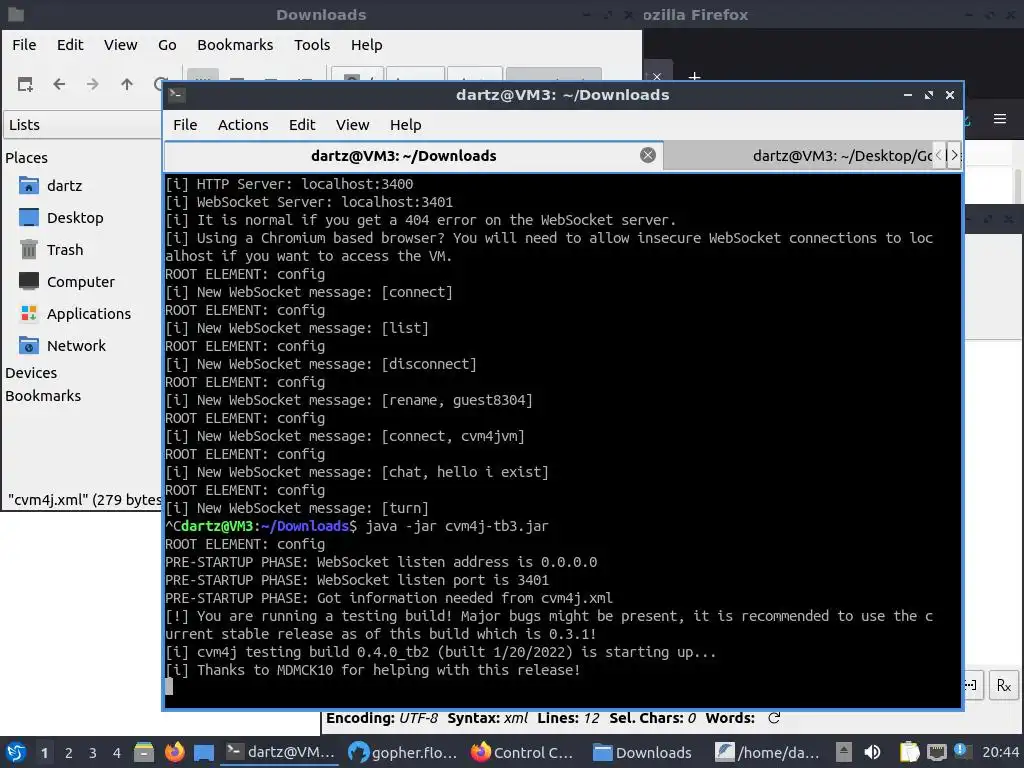Open the file manager Go menu
Image resolution: width=1024 pixels, height=768 pixels.
(x=167, y=44)
